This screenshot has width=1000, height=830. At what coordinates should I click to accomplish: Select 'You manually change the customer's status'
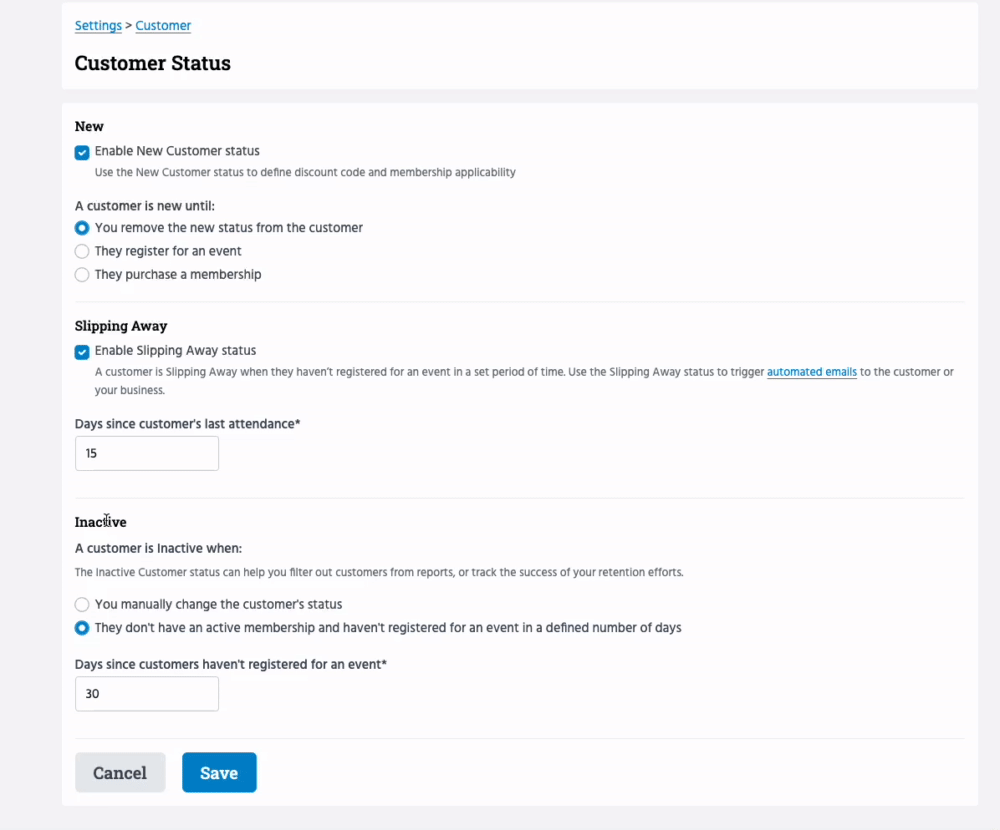click(82, 605)
